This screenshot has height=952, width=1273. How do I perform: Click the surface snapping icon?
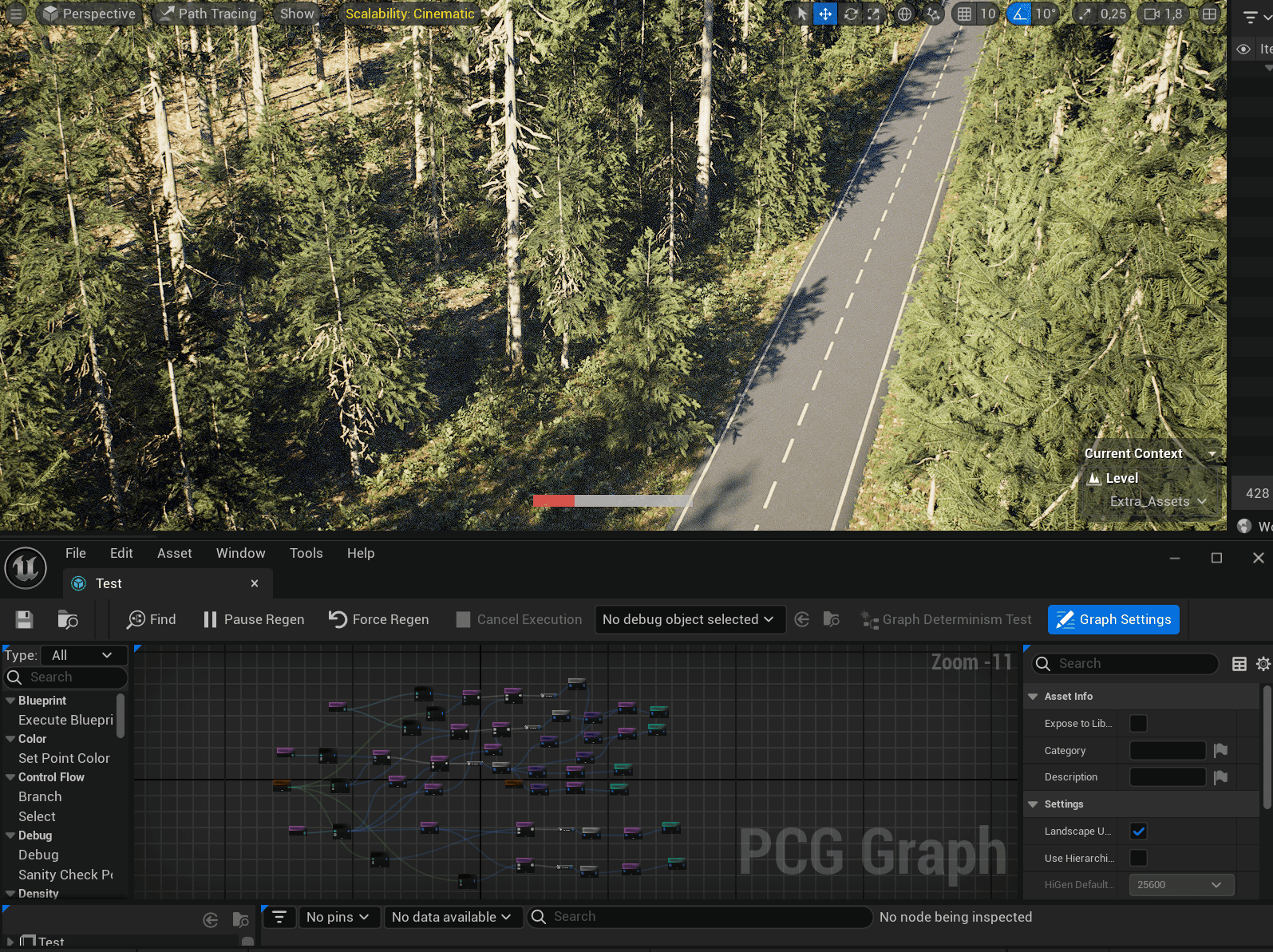pos(933,14)
